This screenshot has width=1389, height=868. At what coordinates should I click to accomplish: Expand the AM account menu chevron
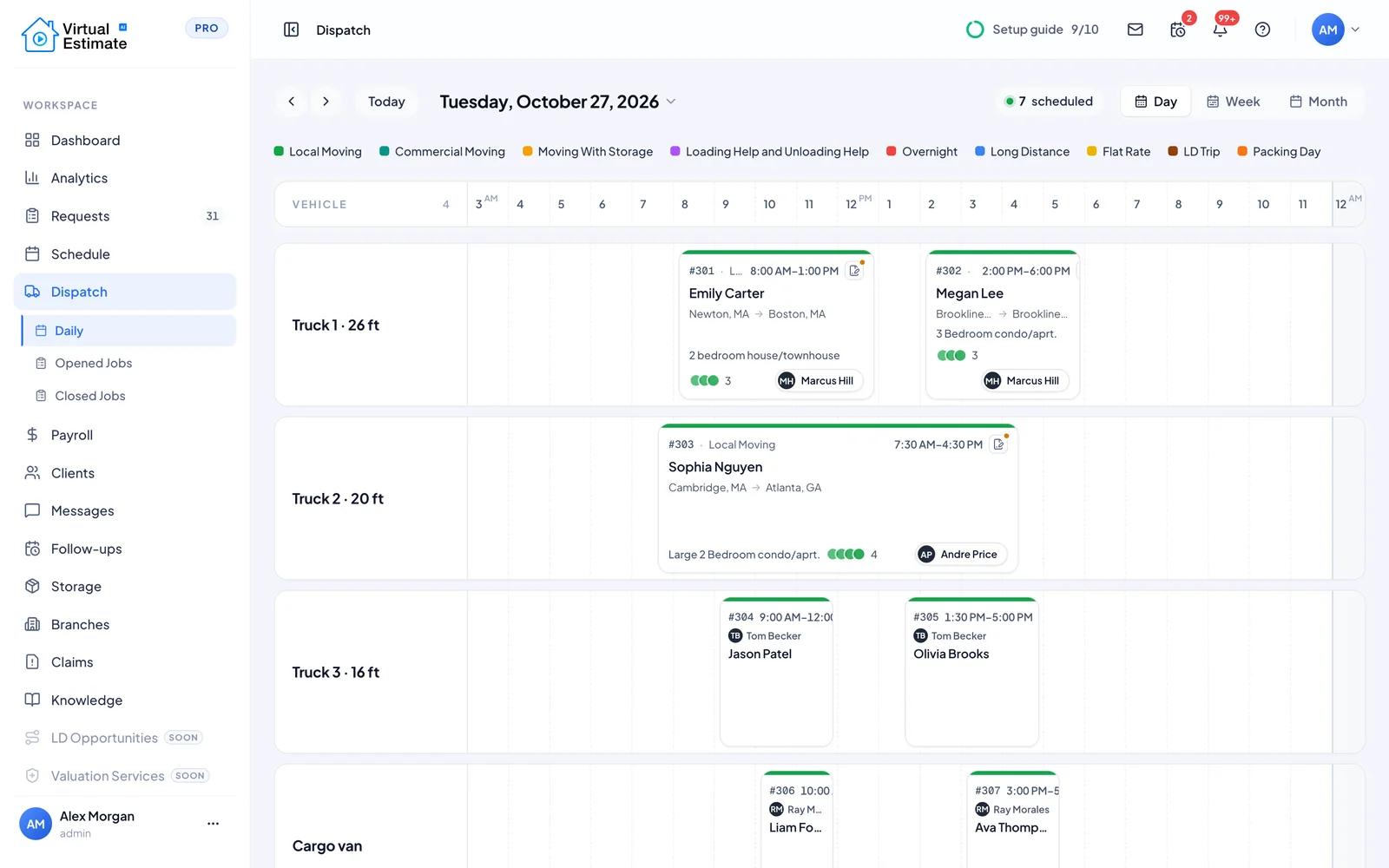[x=1355, y=30]
